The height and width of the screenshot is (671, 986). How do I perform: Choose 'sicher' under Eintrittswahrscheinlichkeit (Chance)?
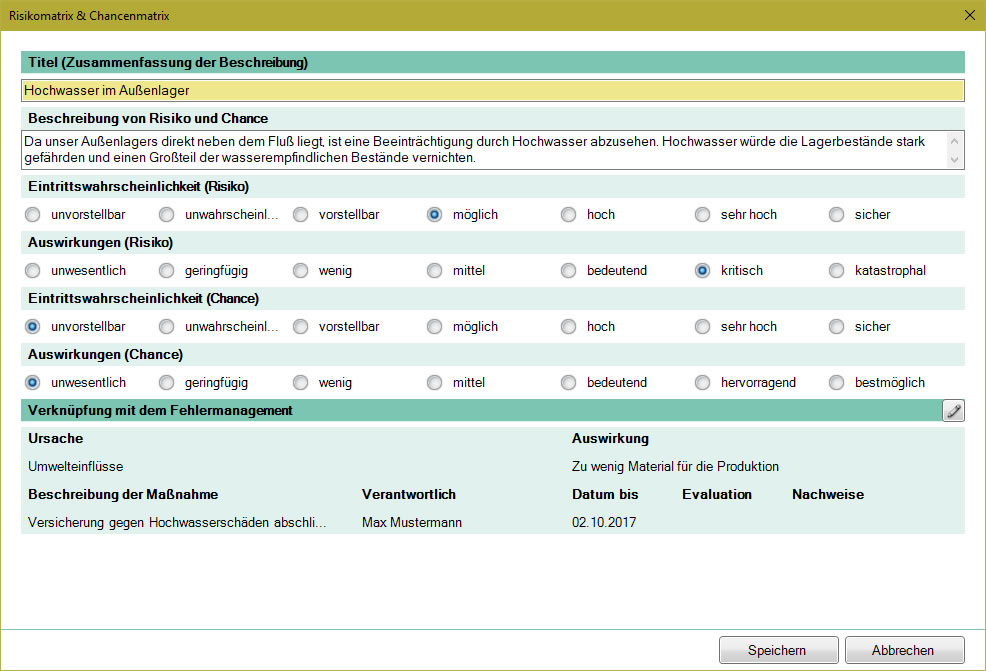pos(837,327)
